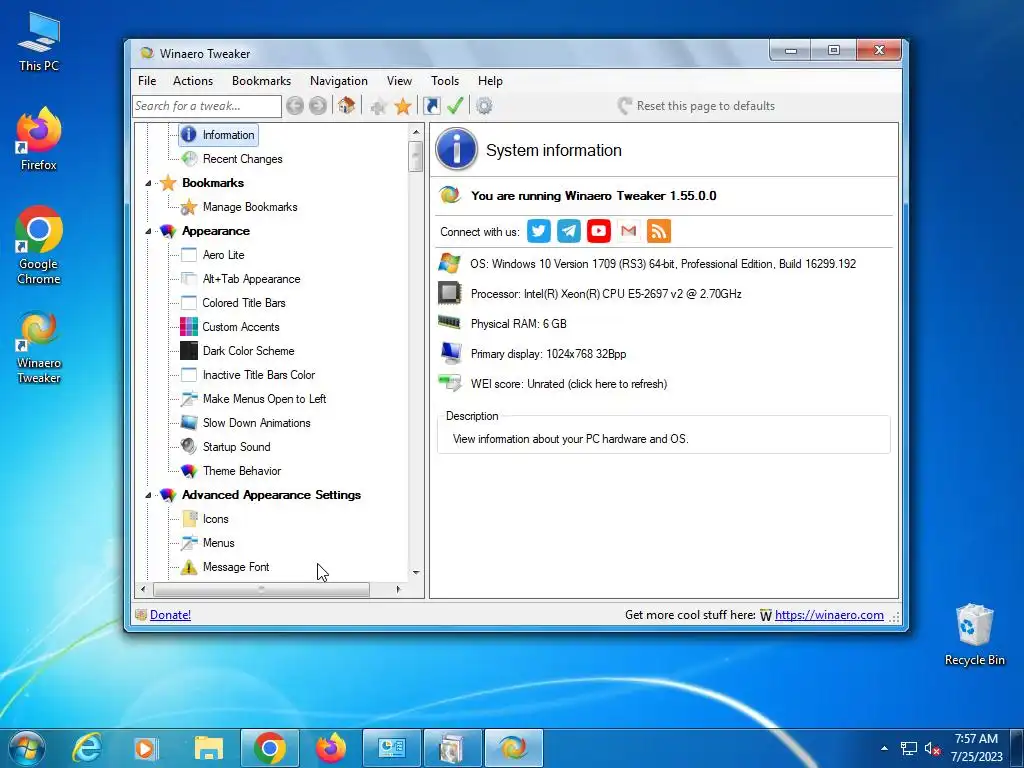Screen dimensions: 1024x768
Task: Open settings via gear icon in toolbar
Action: click(x=484, y=106)
